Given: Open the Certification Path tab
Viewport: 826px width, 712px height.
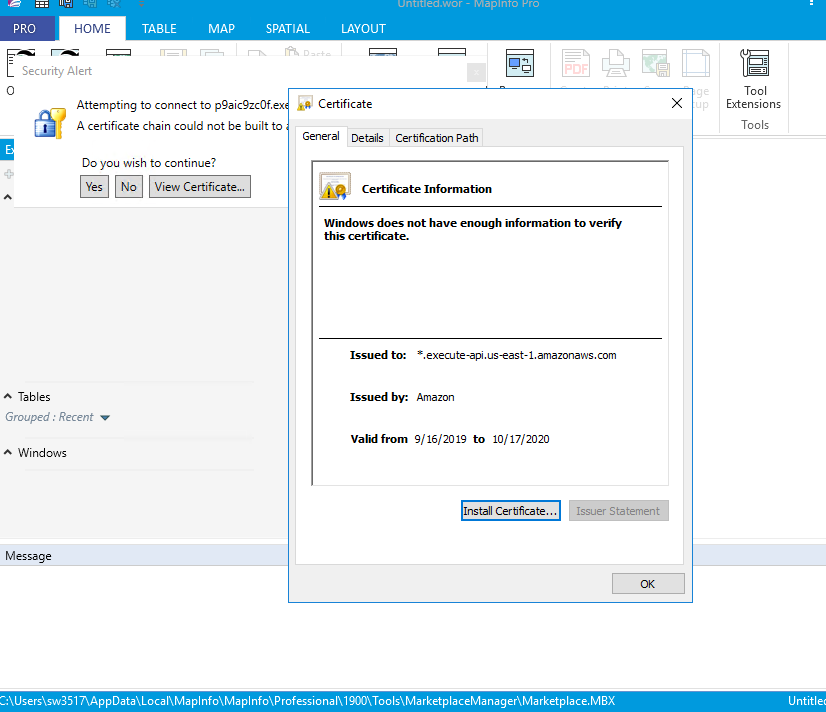Looking at the screenshot, I should [437, 138].
